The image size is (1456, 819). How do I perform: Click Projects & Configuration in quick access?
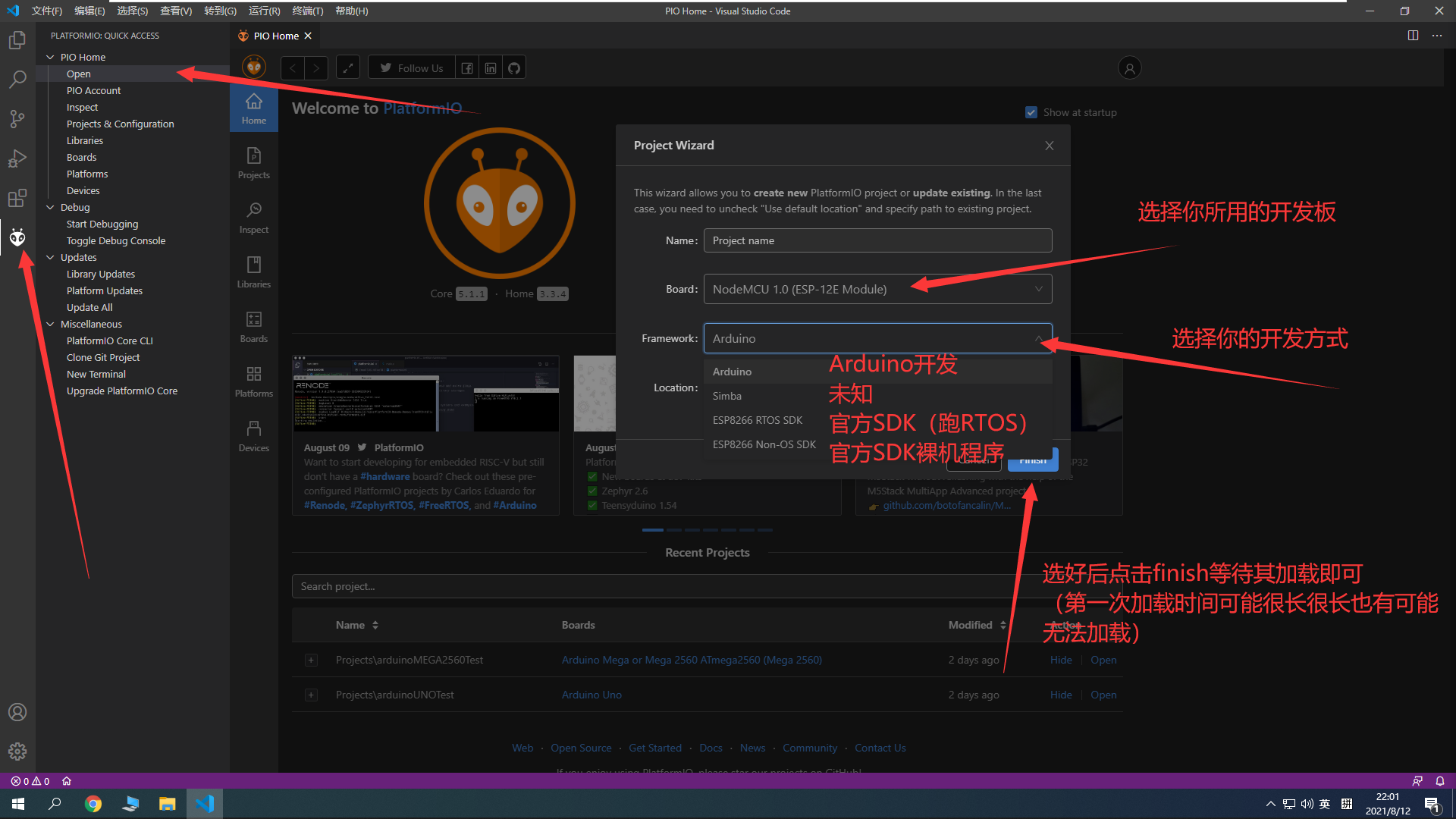point(120,124)
